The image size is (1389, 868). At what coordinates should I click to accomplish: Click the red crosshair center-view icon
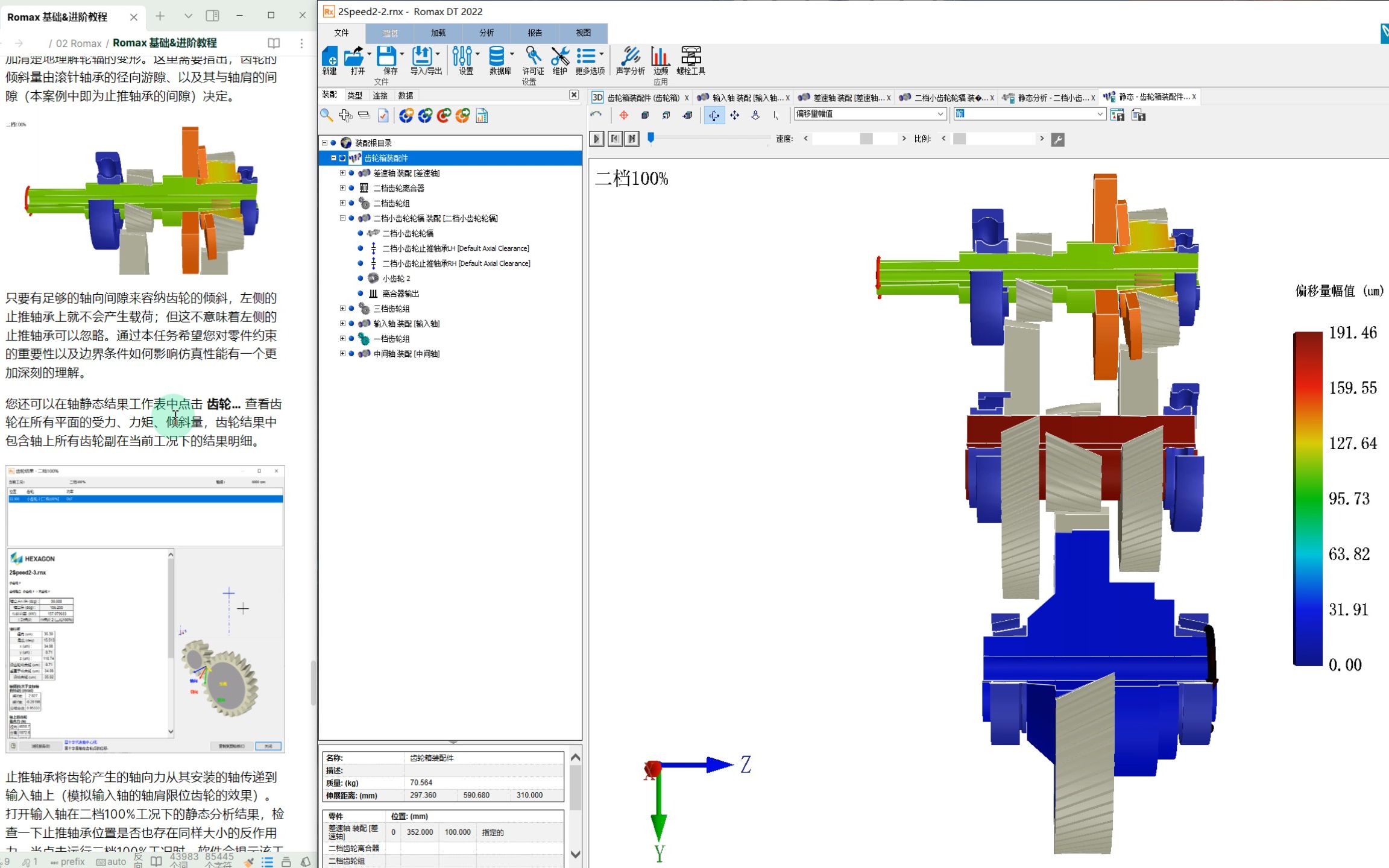click(x=624, y=115)
